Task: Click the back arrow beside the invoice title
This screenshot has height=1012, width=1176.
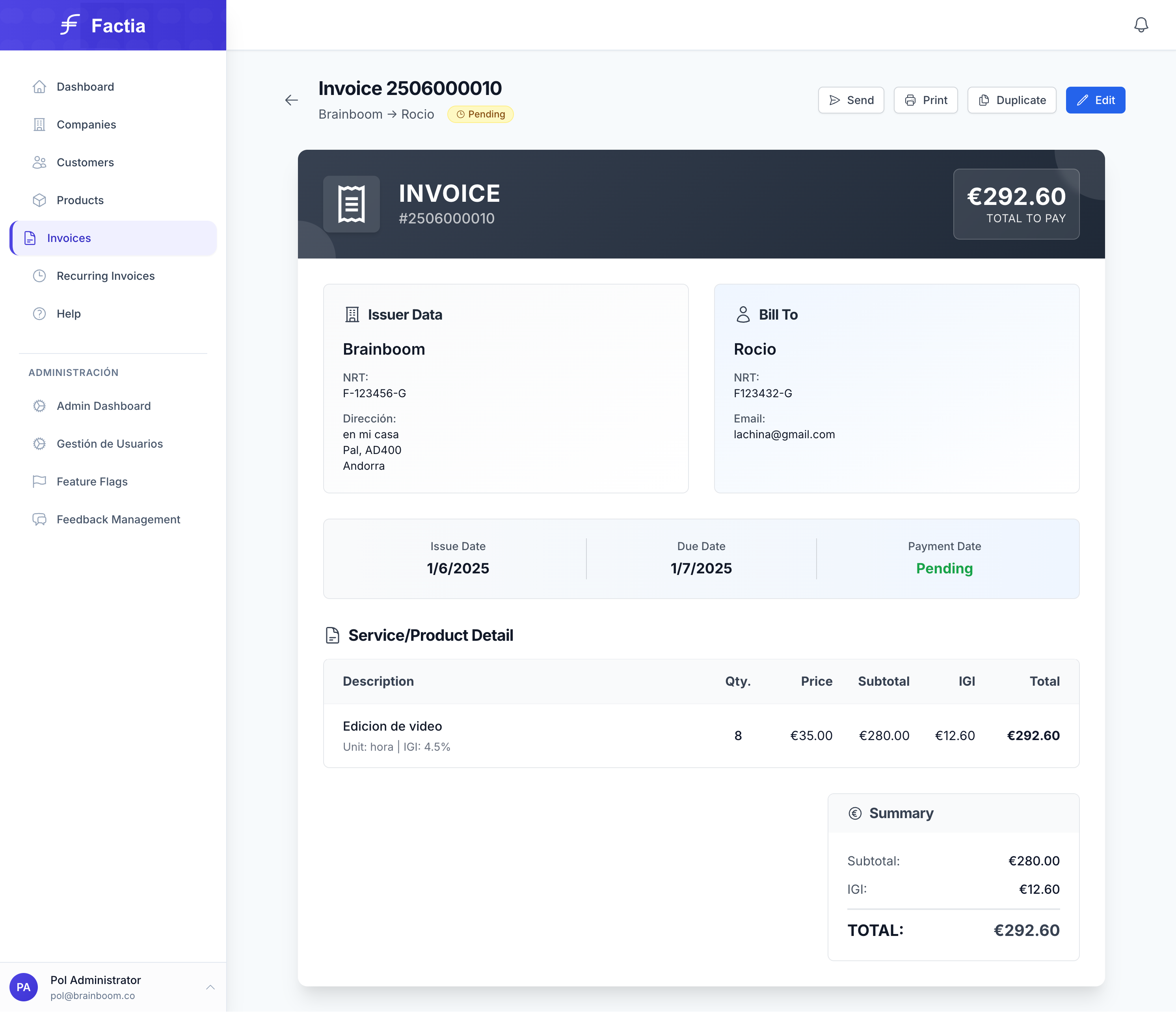Action: [291, 100]
